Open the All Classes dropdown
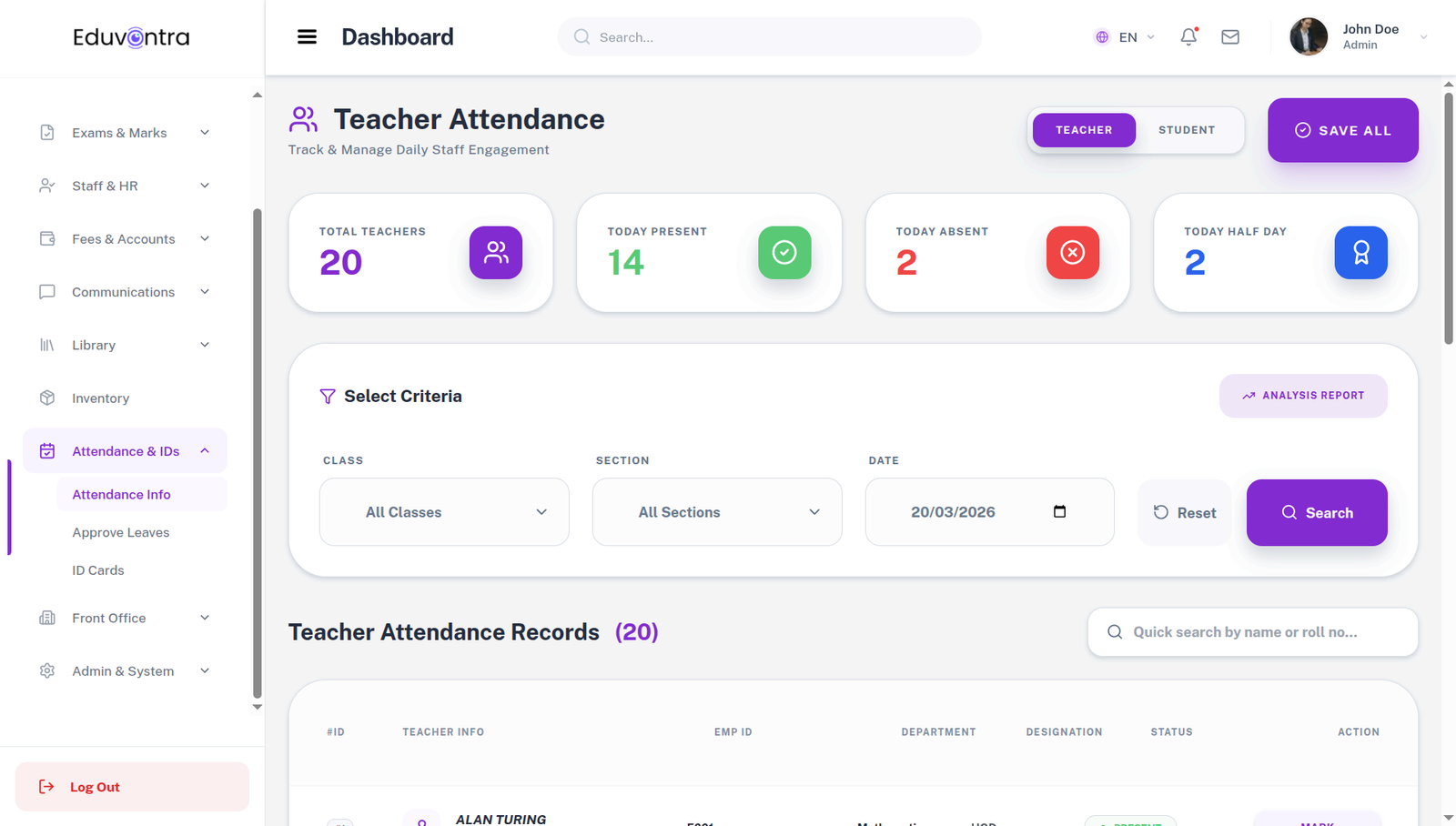Image resolution: width=1456 pixels, height=826 pixels. [x=443, y=512]
